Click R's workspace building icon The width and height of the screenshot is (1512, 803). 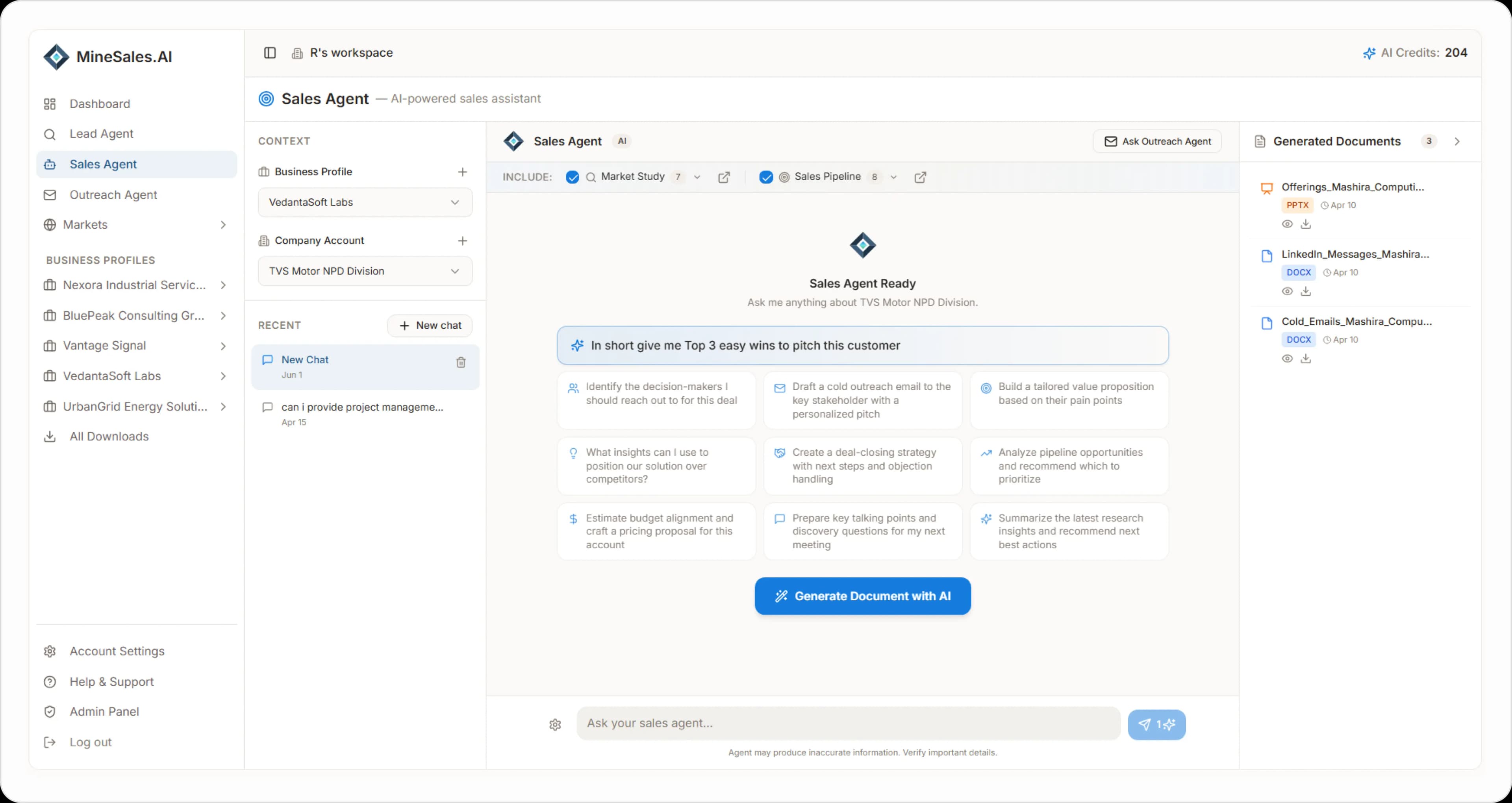(298, 54)
